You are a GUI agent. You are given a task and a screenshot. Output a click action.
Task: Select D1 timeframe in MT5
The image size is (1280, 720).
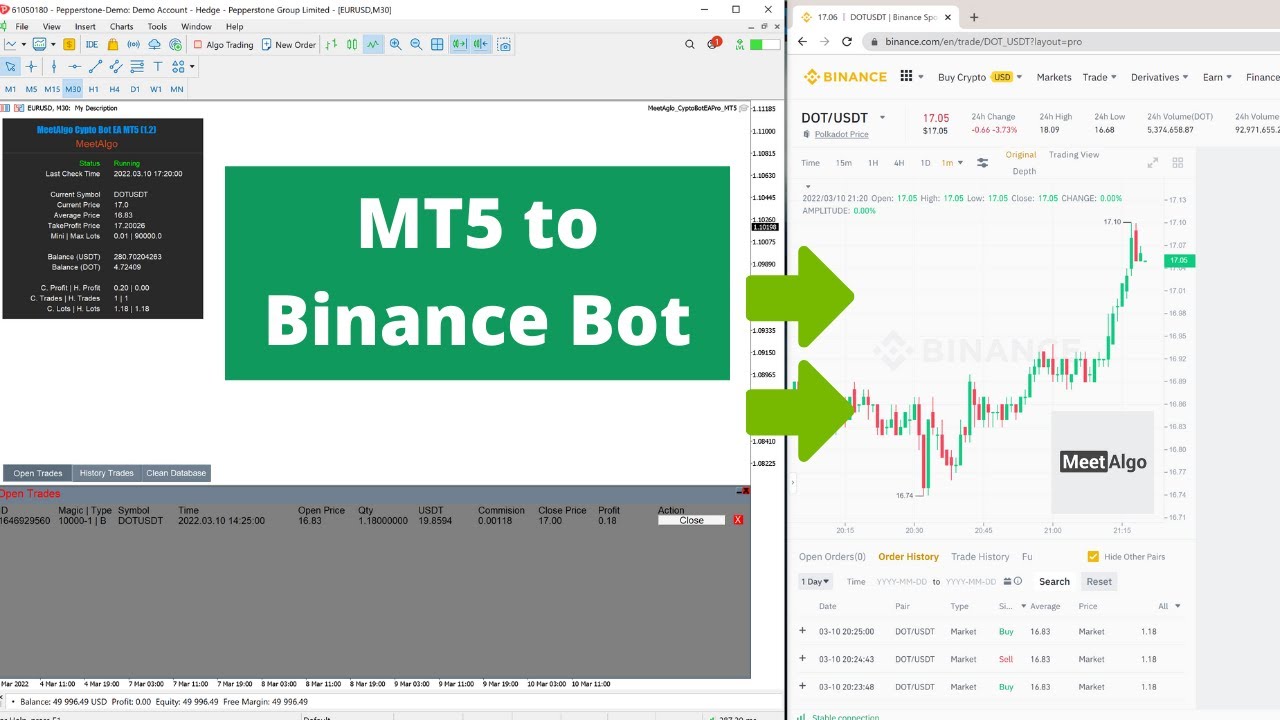(135, 89)
